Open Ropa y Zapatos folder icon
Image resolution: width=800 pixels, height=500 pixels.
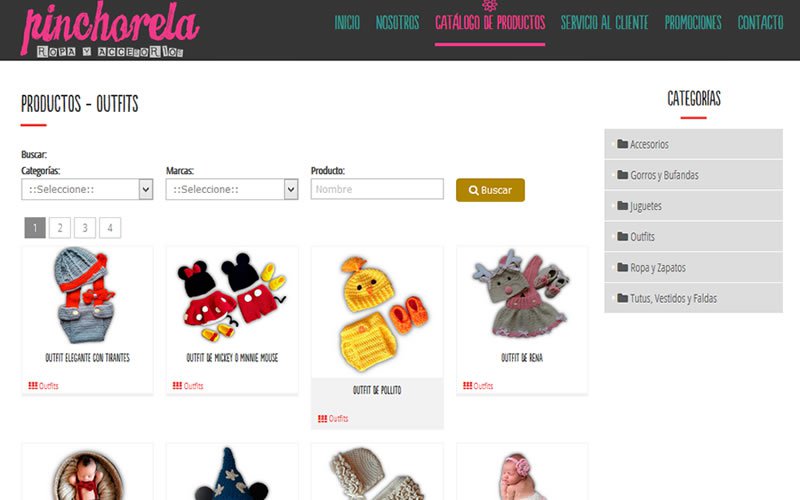(622, 267)
